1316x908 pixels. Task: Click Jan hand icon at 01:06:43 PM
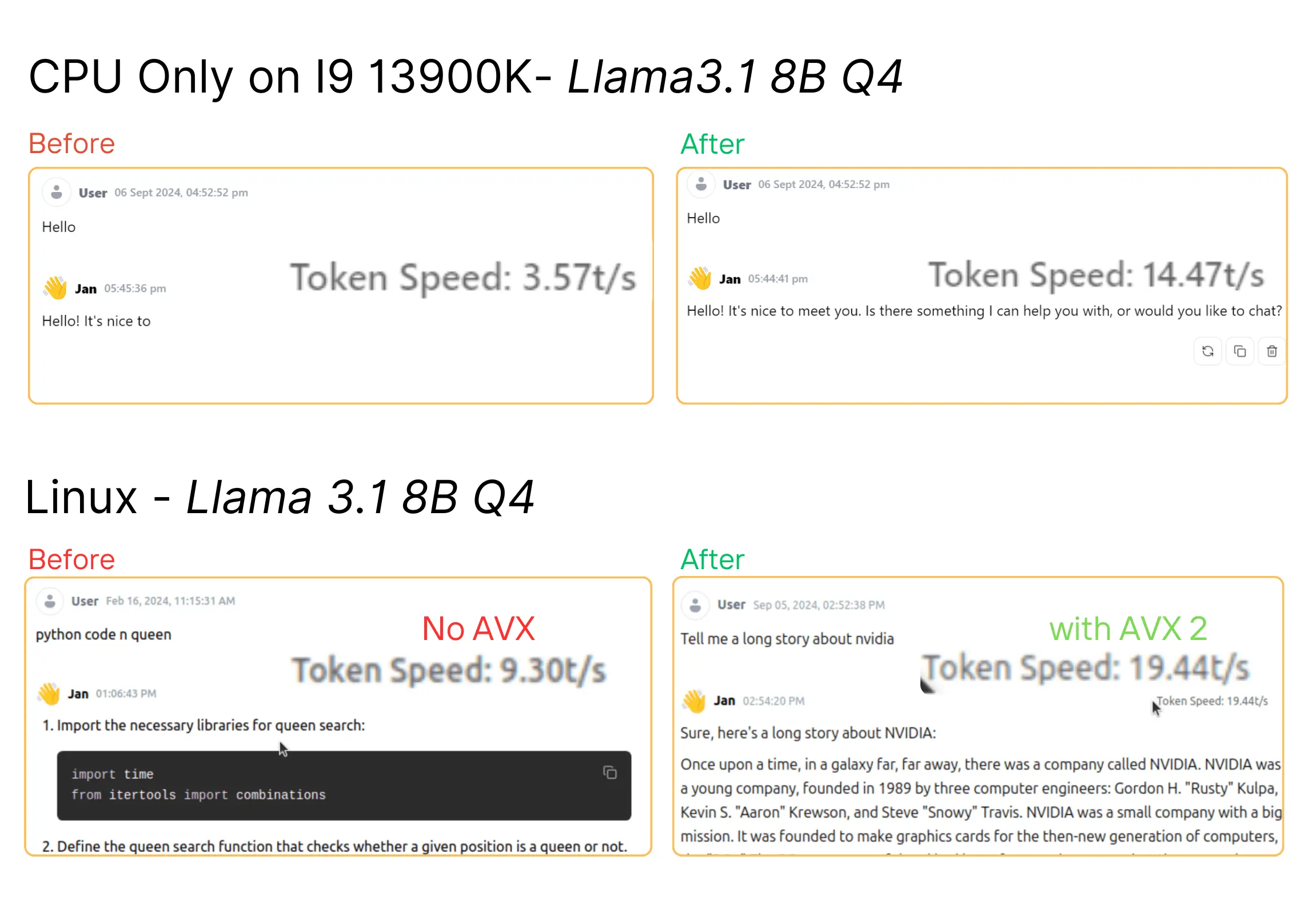[49, 693]
